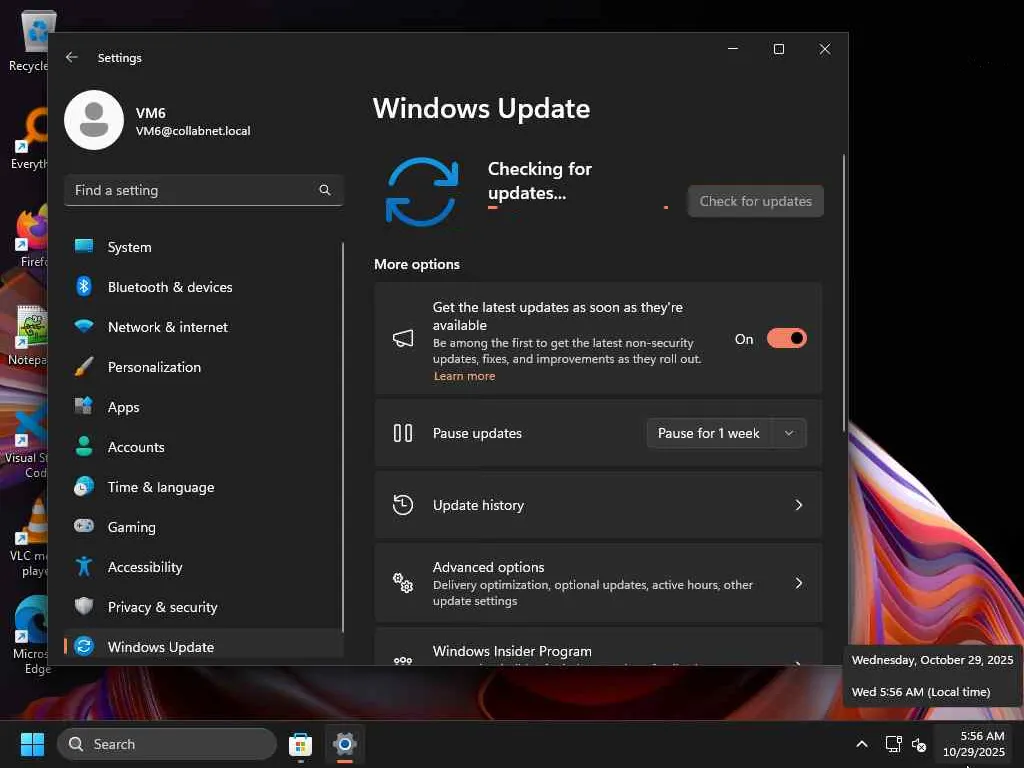Select Personalization in the sidebar

point(203,367)
